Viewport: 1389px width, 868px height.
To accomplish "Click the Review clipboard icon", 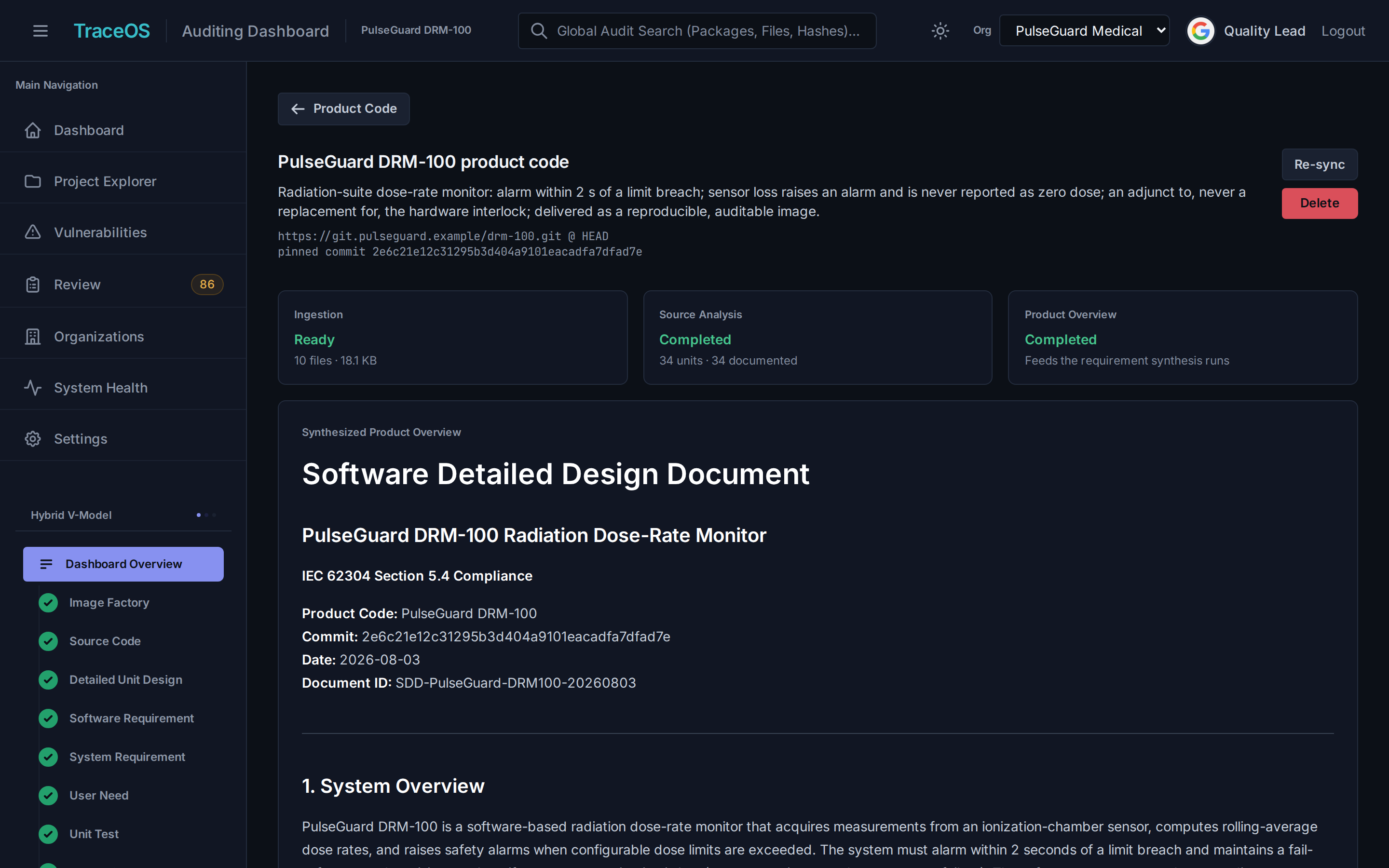I will [x=33, y=285].
